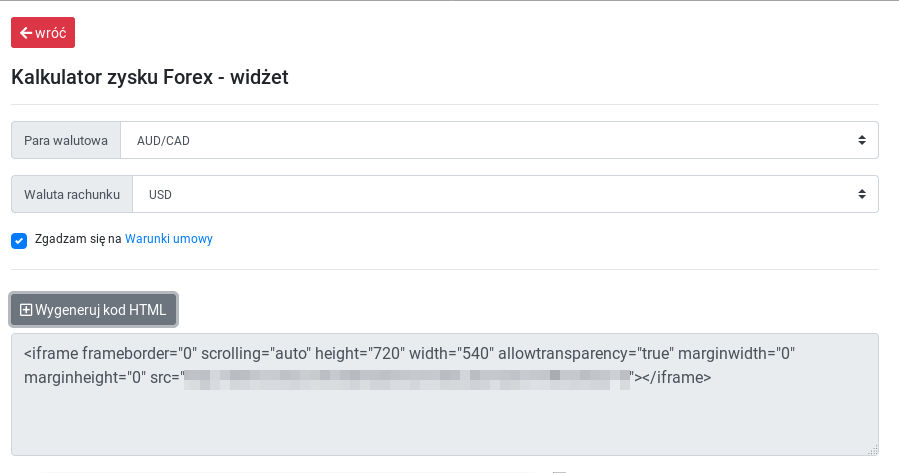
Task: Open the Warunki umowy link
Action: [169, 239]
